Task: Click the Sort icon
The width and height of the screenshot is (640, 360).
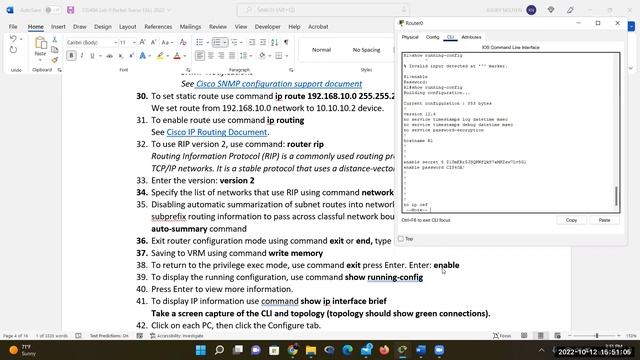Action: coord(274,42)
